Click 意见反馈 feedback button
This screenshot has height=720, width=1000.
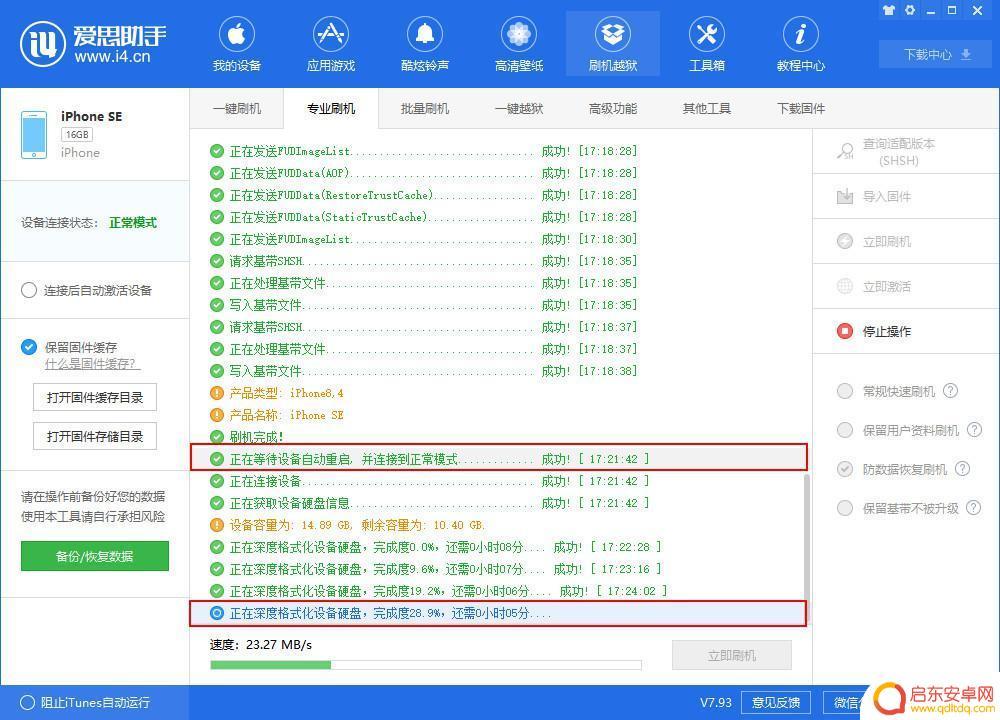point(776,702)
